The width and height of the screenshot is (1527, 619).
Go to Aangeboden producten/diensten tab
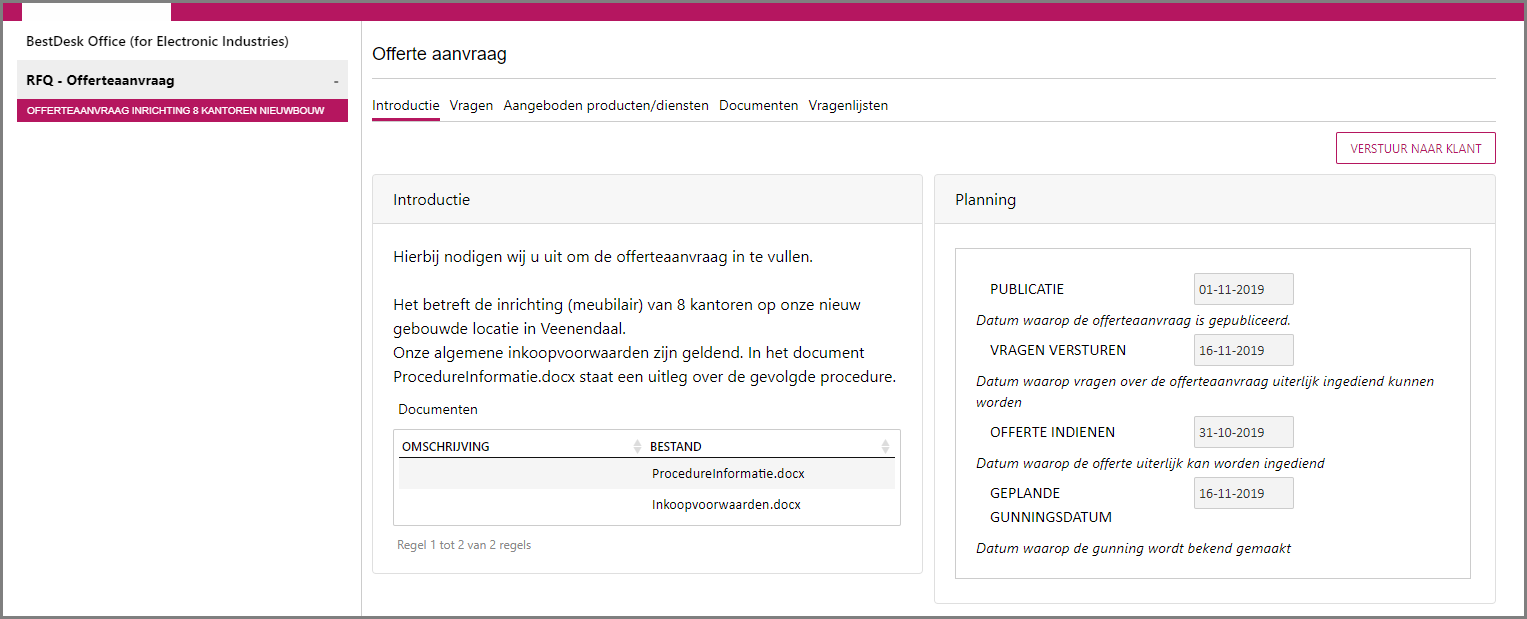(x=606, y=105)
